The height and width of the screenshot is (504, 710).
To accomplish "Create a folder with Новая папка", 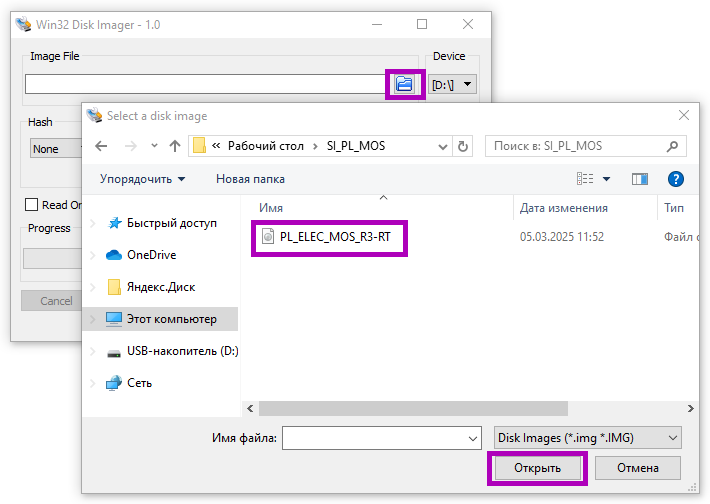I will pos(250,179).
